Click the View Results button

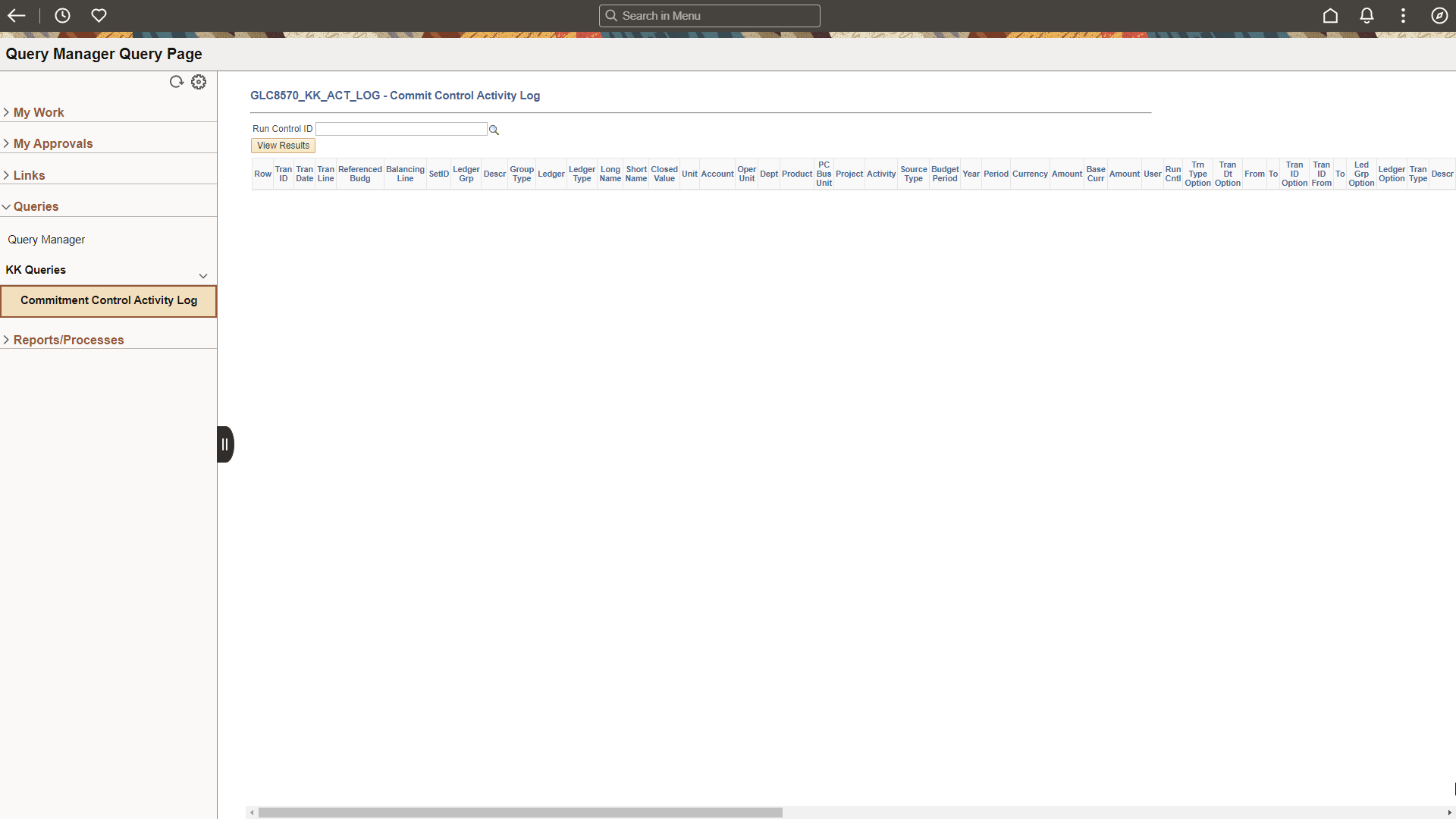283,145
